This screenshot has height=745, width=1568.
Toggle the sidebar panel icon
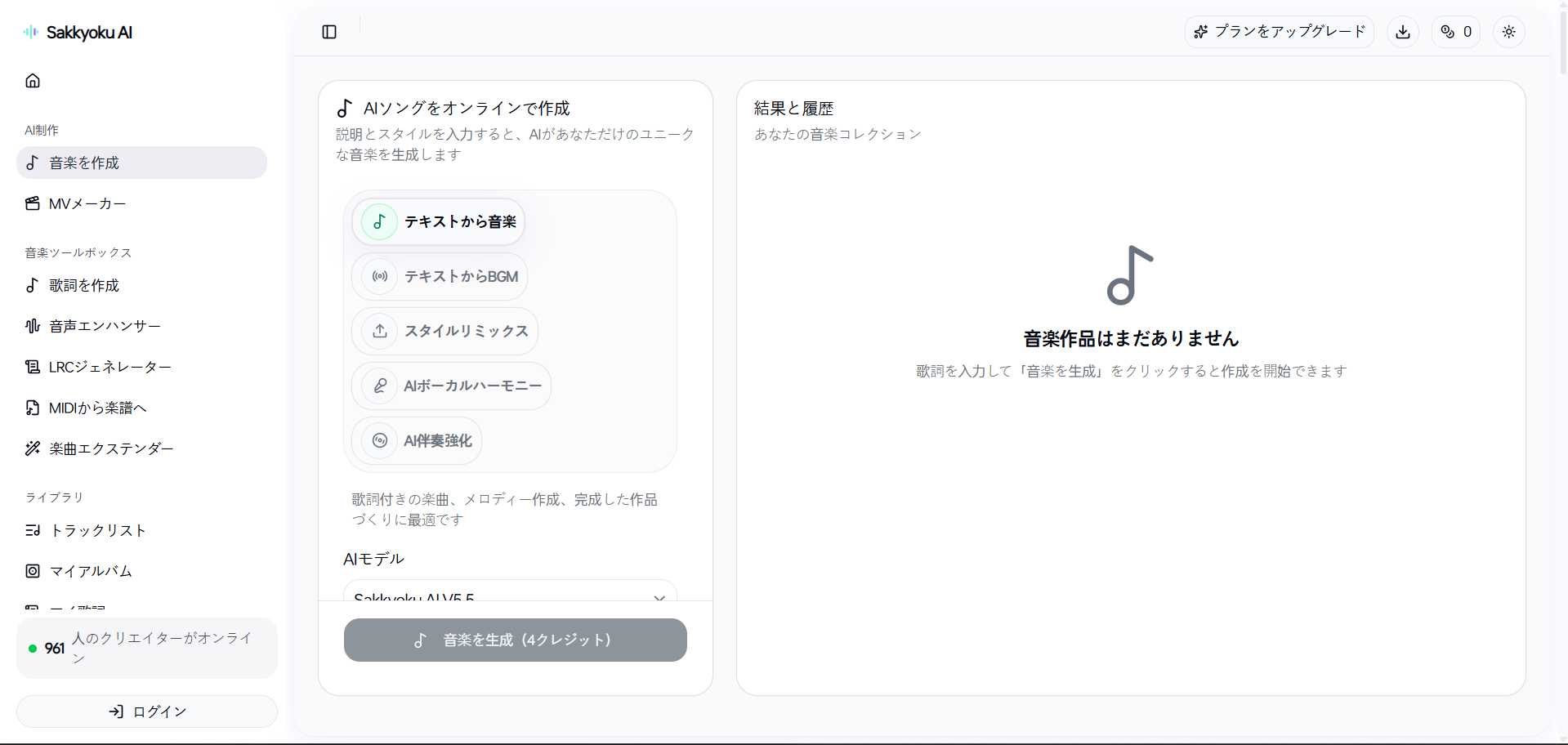[329, 32]
